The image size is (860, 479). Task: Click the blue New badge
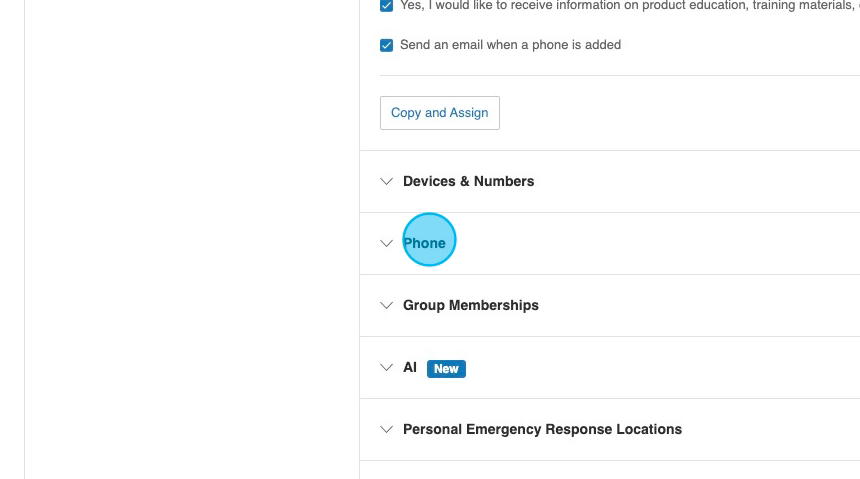click(446, 369)
